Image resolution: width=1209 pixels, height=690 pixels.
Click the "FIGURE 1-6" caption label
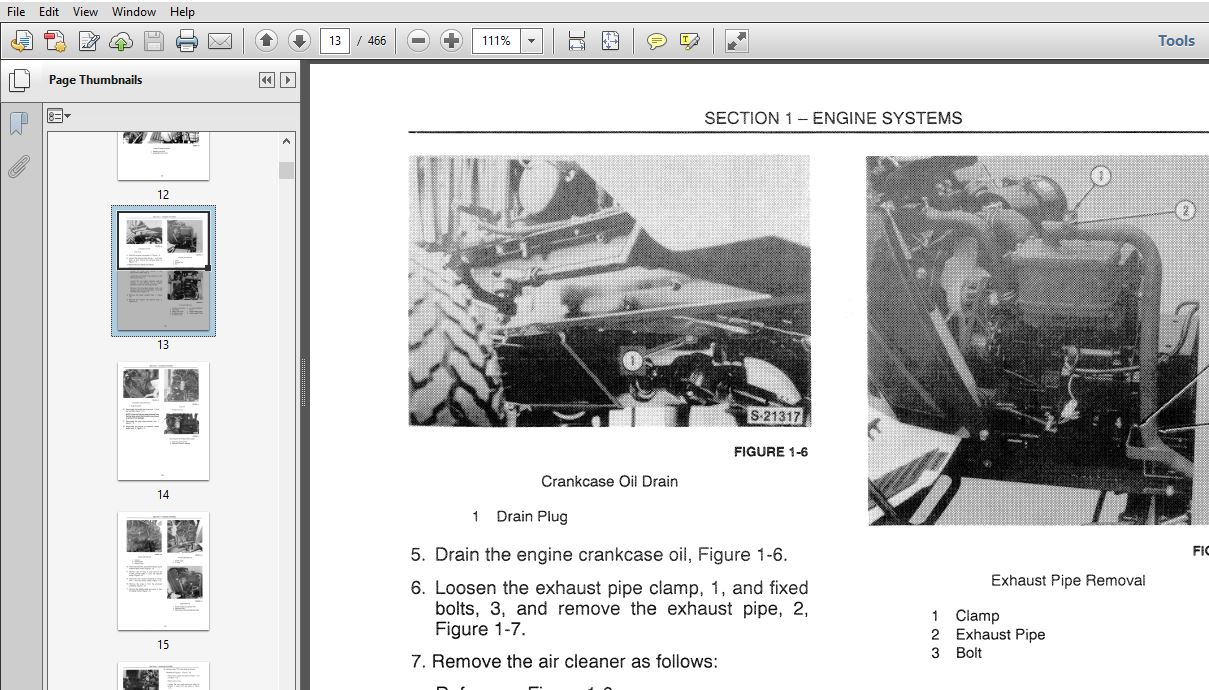coord(770,452)
